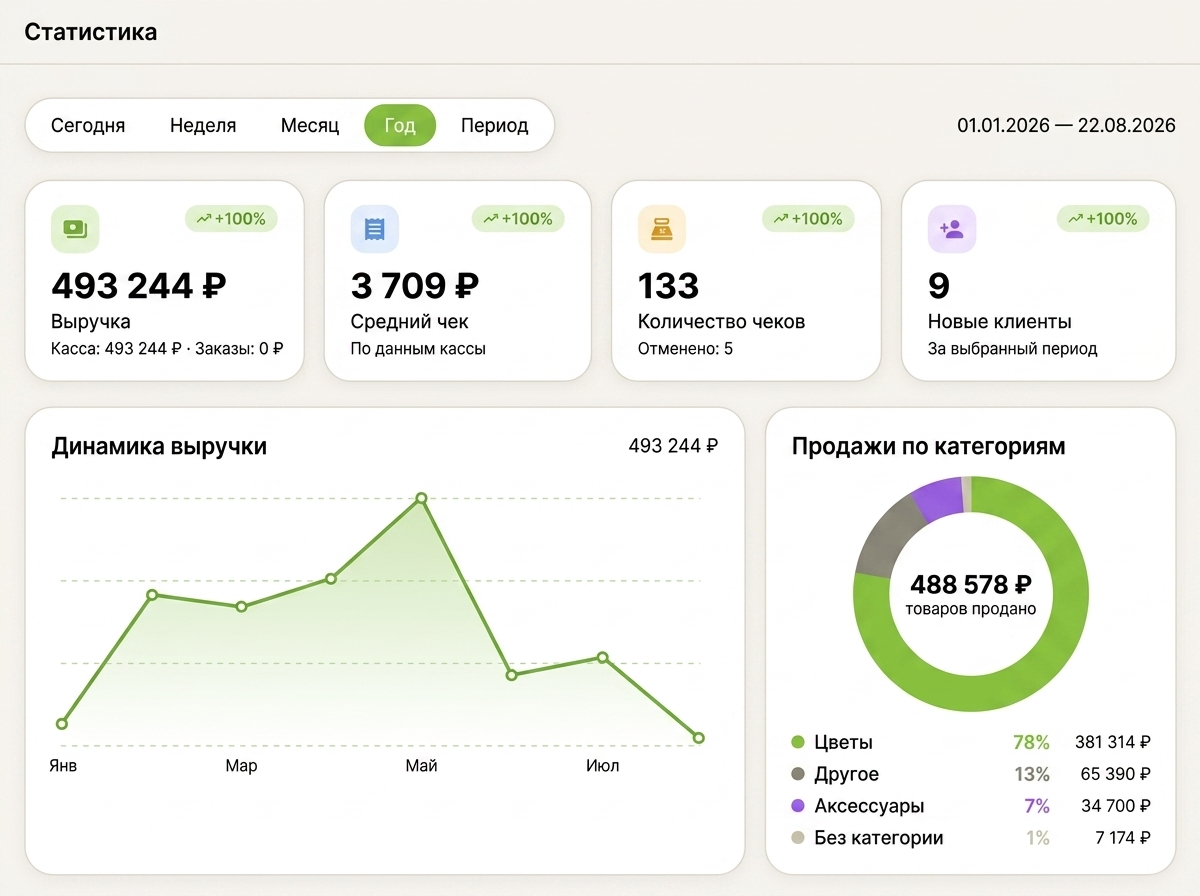Select the active Год tab

coord(400,125)
